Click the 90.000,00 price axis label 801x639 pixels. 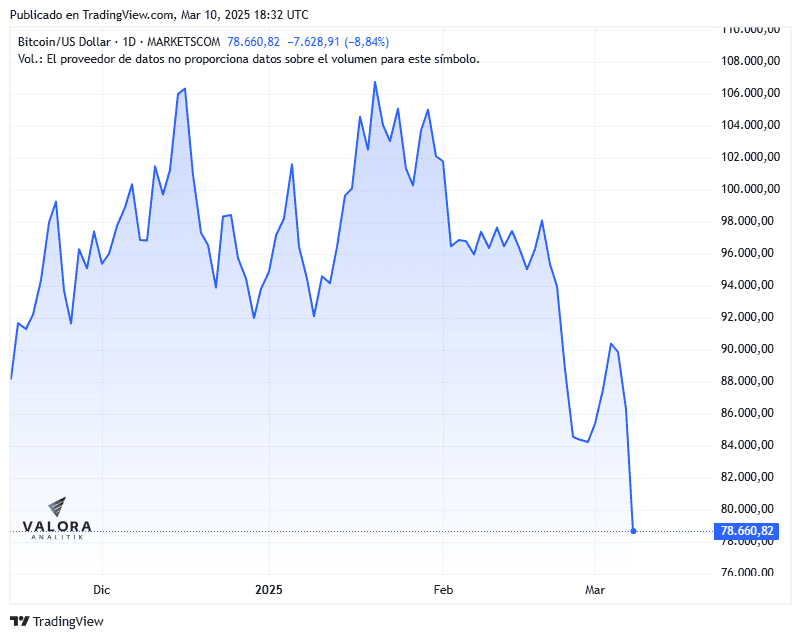tap(747, 349)
